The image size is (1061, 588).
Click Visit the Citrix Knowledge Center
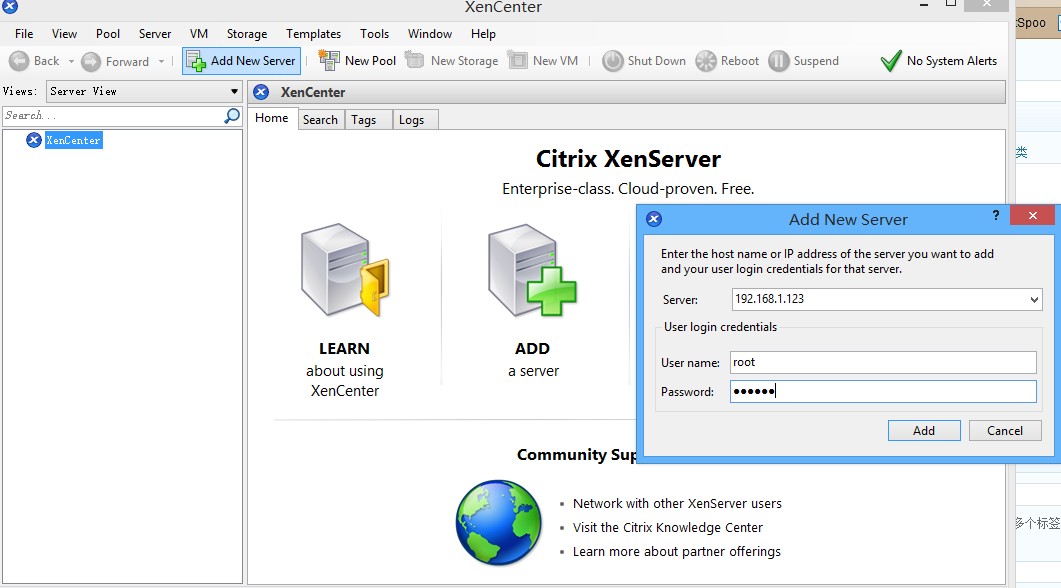pyautogui.click(x=668, y=528)
